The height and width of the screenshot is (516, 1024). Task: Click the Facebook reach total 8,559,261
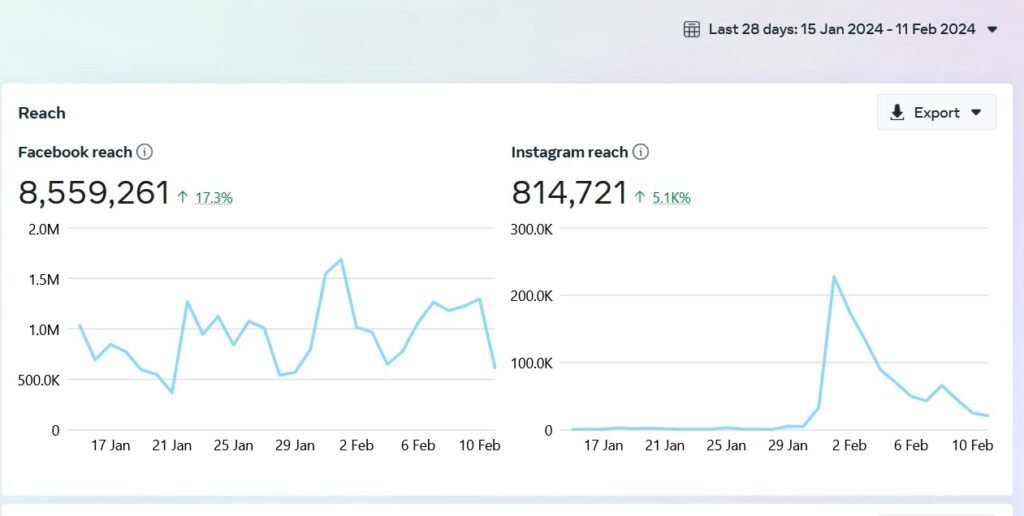94,193
